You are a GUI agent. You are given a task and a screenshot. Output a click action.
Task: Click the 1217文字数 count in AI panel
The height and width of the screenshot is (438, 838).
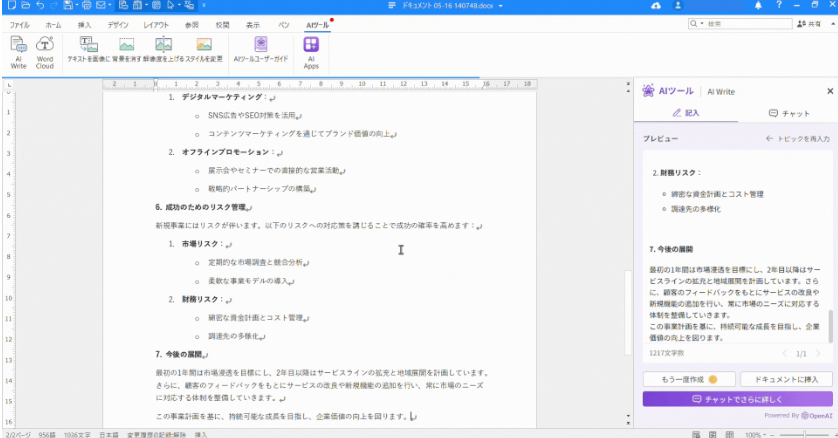tap(666, 353)
